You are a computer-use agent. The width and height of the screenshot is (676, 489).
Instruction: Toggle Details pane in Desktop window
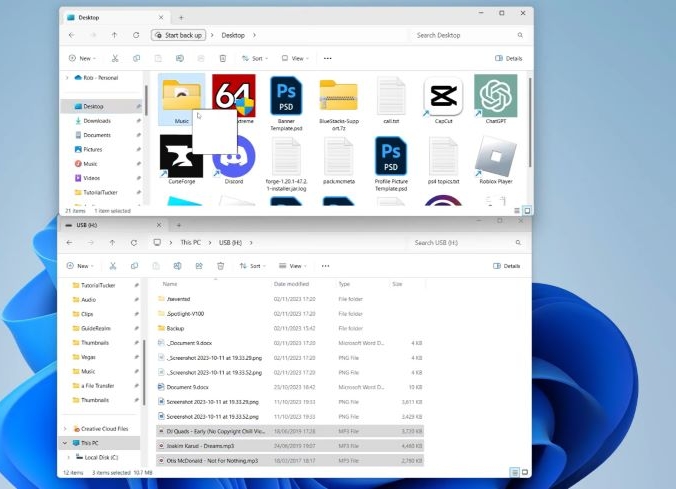coord(509,58)
